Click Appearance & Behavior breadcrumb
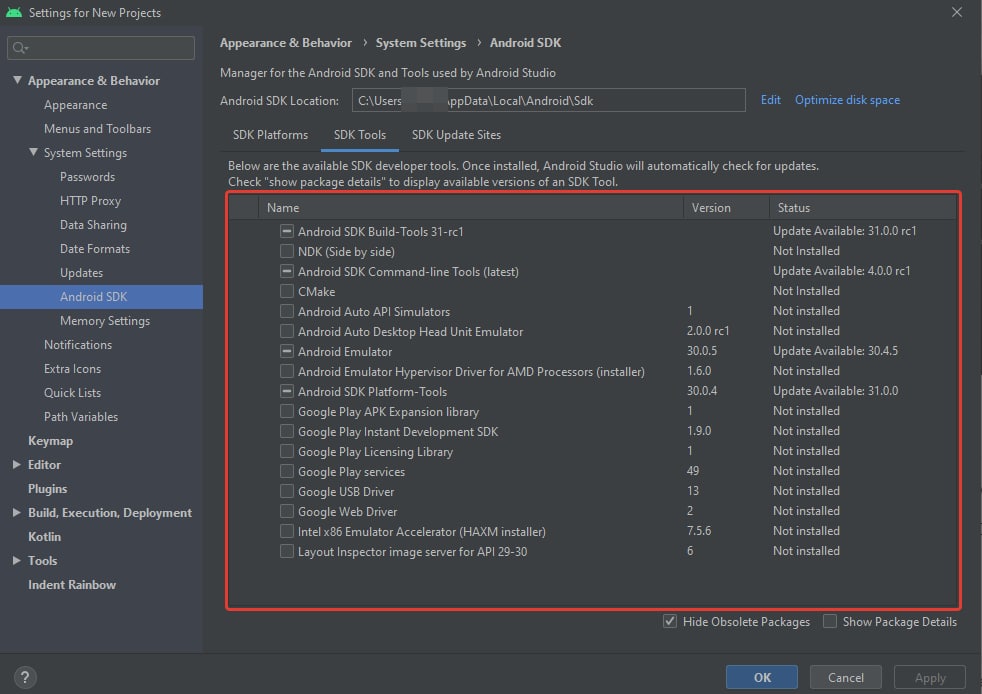982x694 pixels. click(286, 43)
